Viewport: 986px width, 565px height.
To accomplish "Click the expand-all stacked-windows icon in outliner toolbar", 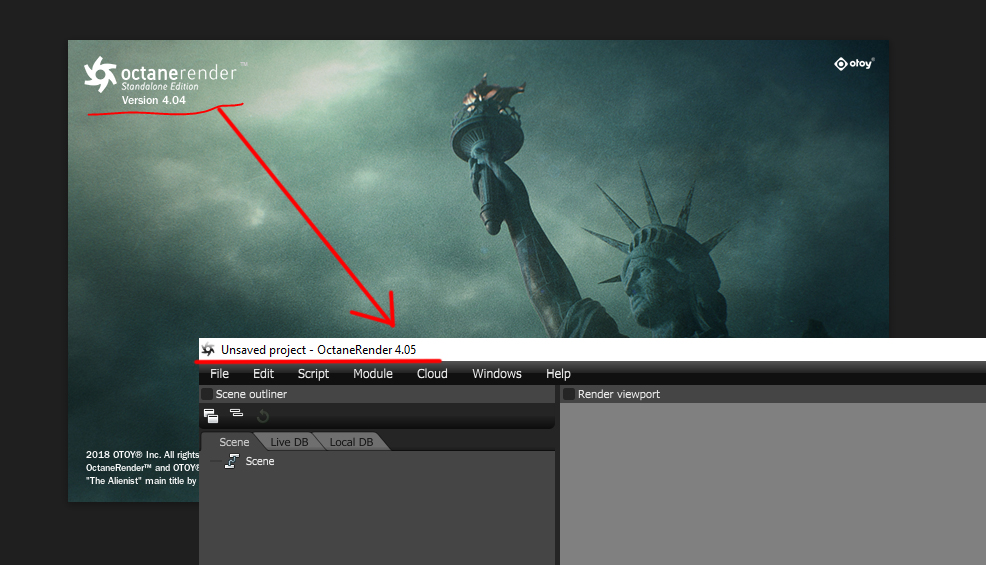I will (211, 415).
